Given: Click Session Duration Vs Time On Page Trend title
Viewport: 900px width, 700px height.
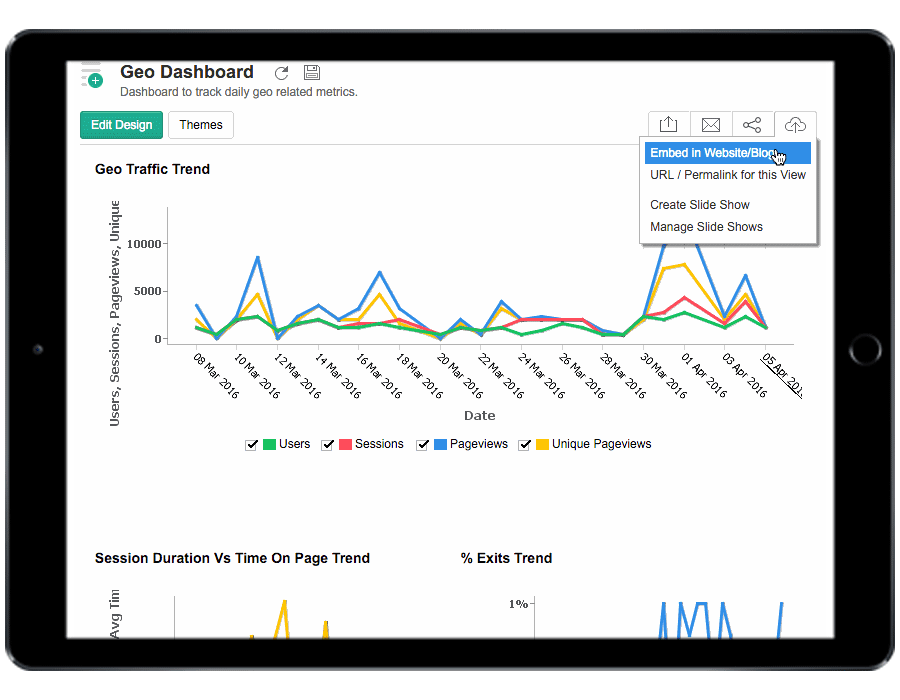Looking at the screenshot, I should 232,558.
